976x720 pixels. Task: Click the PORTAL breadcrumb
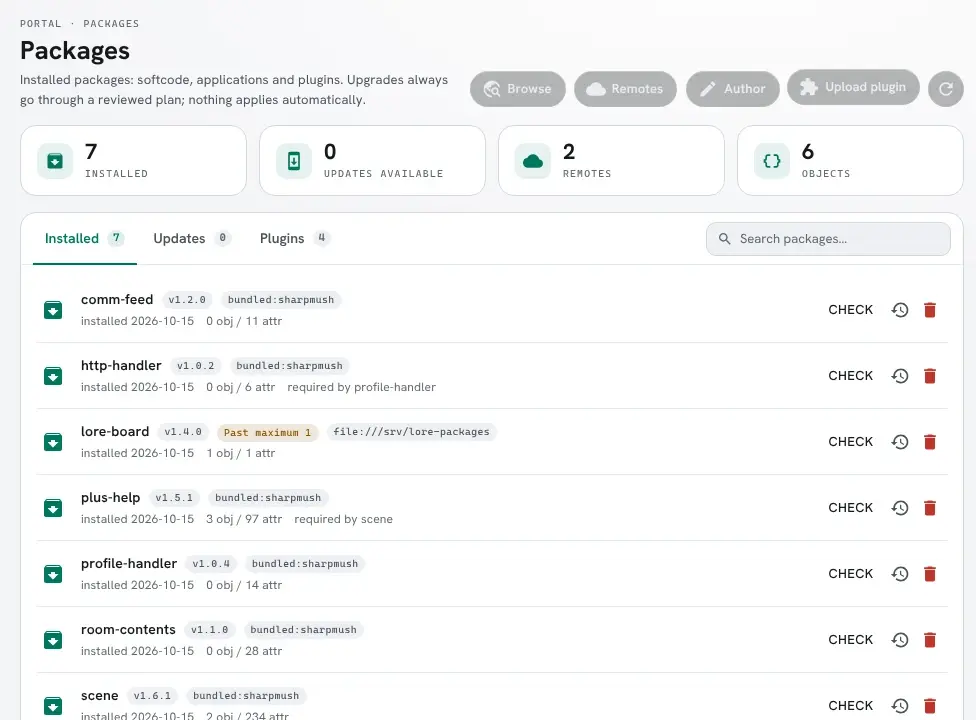click(40, 24)
